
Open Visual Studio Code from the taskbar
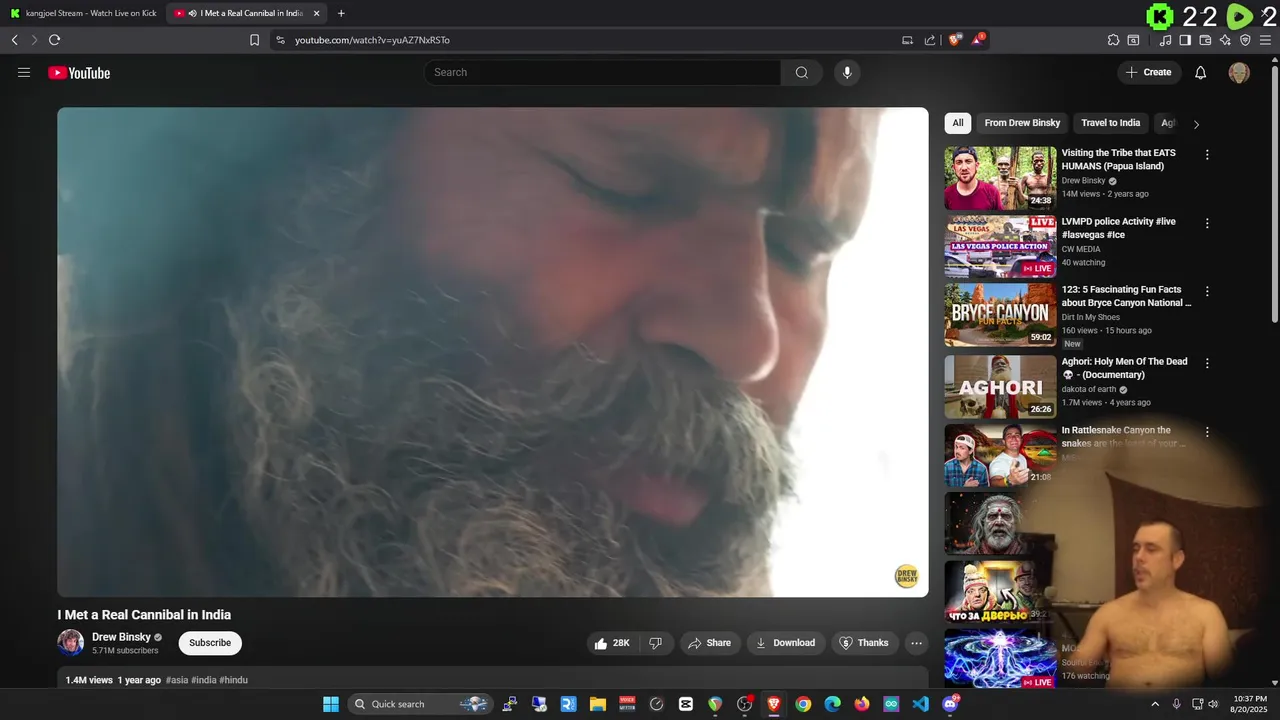[x=921, y=704]
